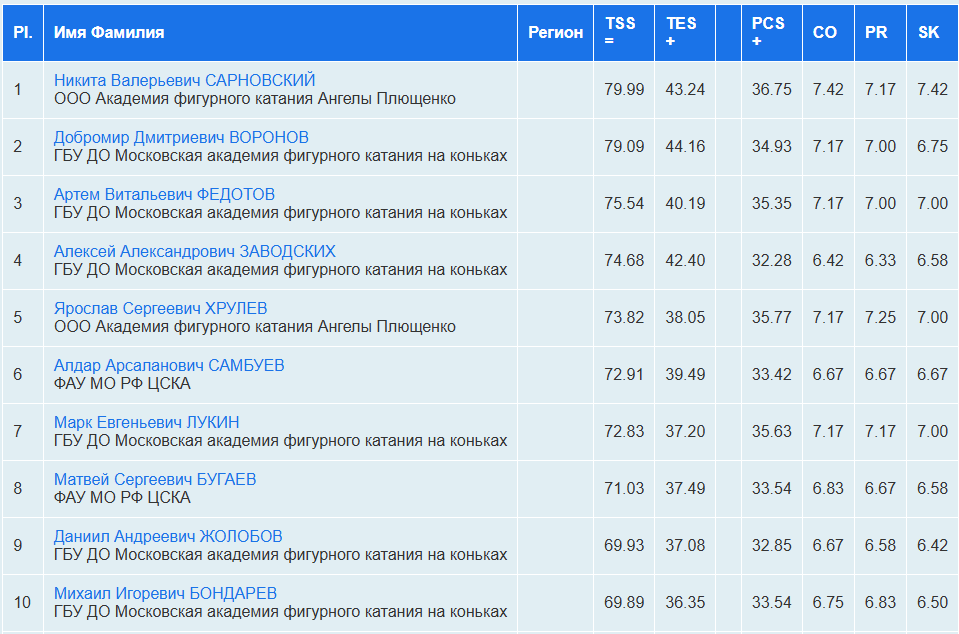Open skater link Добромир Дмитриевич ВОРОНОВ
This screenshot has height=634, width=959.
coord(181,137)
